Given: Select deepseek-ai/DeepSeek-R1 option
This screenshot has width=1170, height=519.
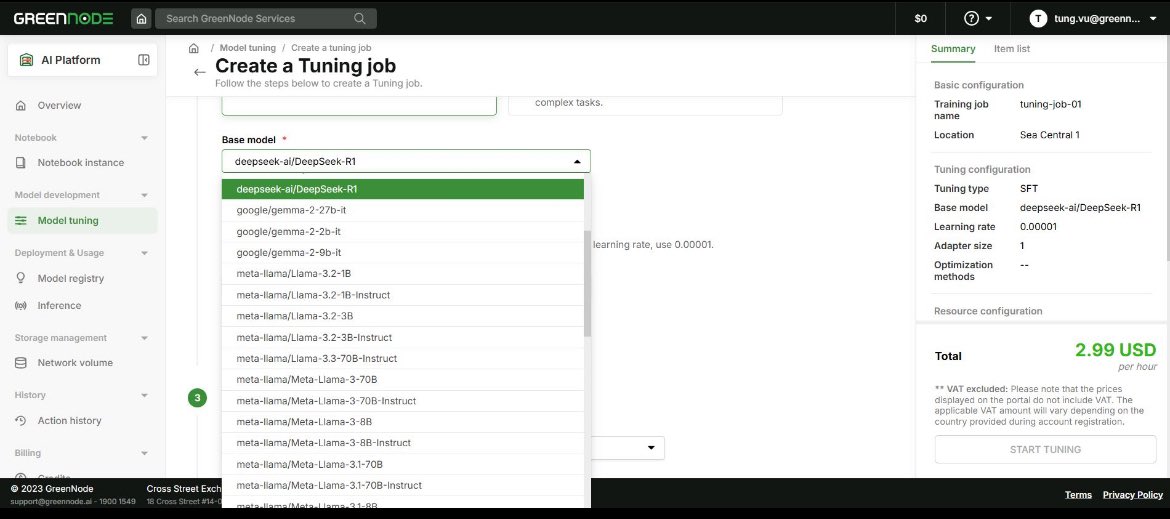Looking at the screenshot, I should click(403, 189).
